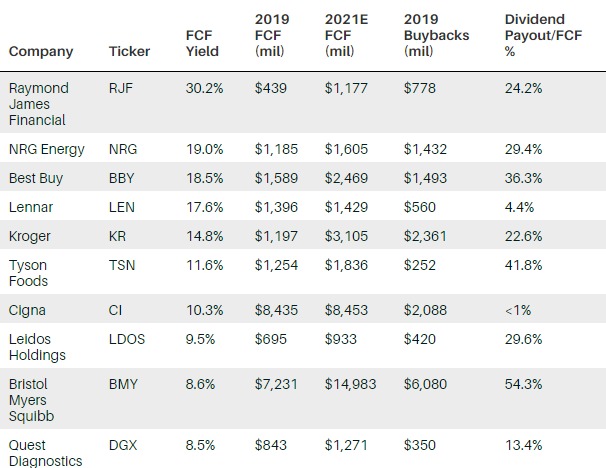Click the 14.8% FCF yield value

point(204,236)
